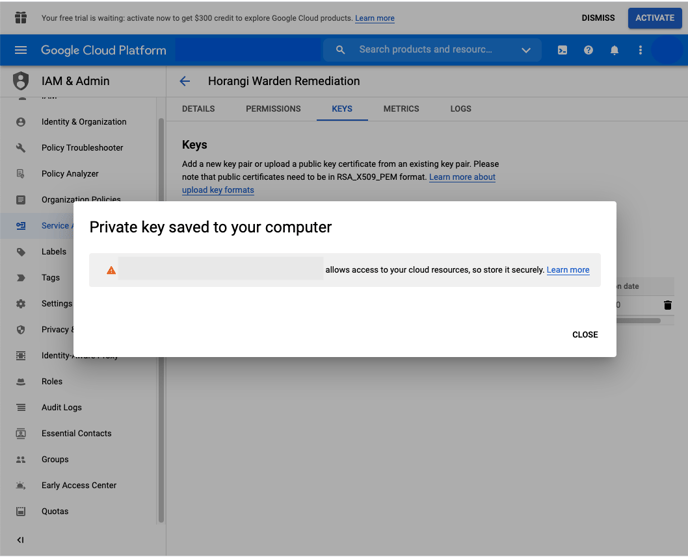Open Policy Troubleshooter in sidebar

pos(82,148)
